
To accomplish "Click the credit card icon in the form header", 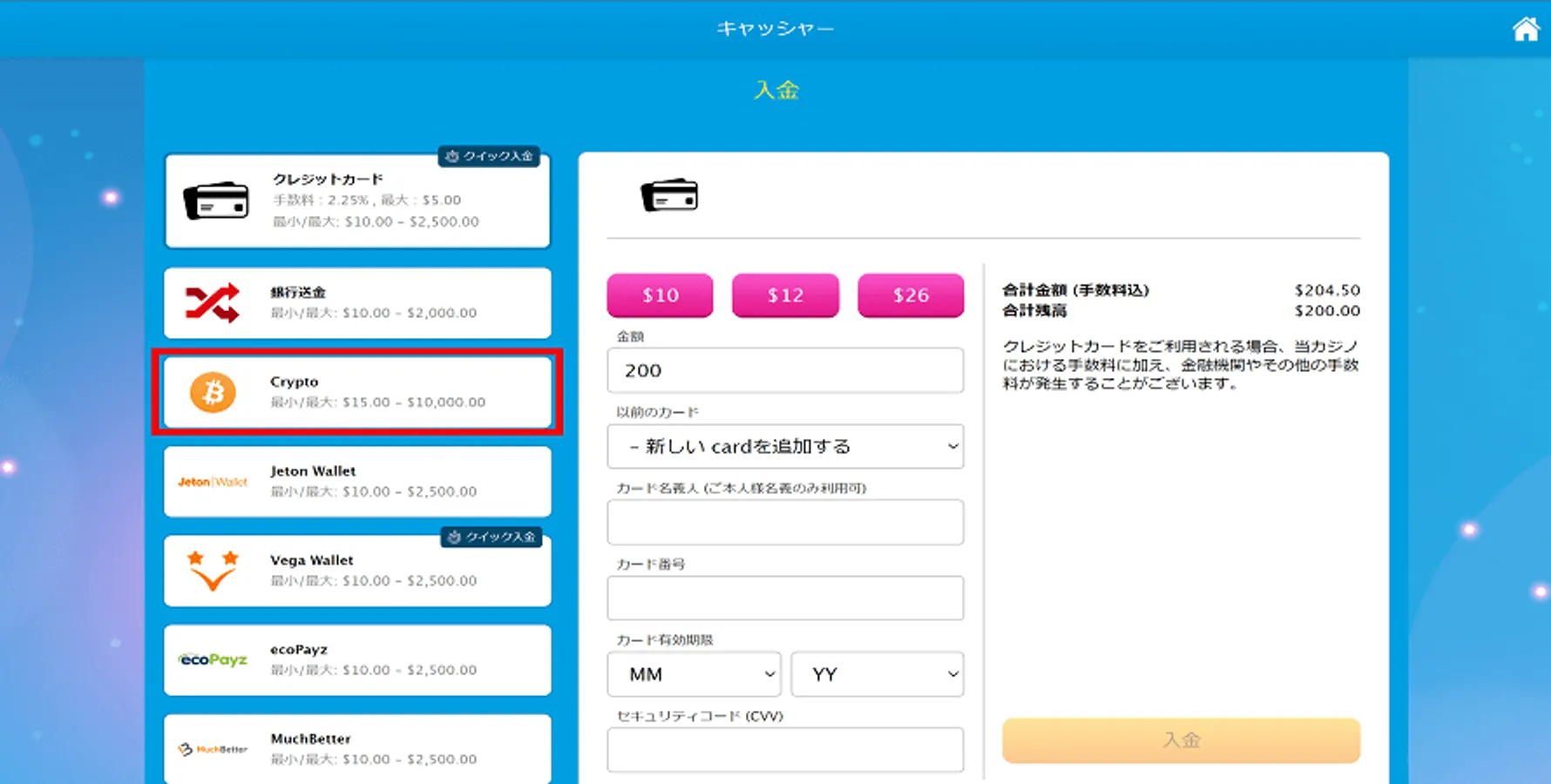I will tap(669, 195).
